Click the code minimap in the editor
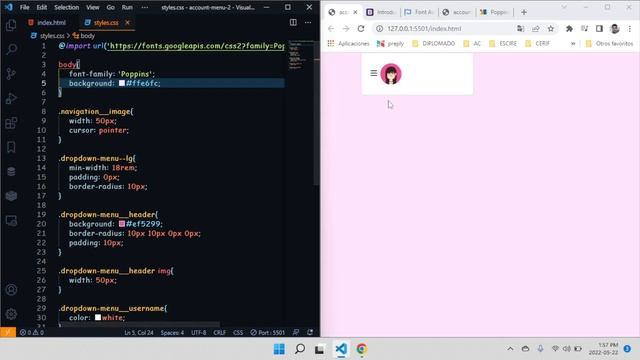The image size is (640, 360). tap(300, 56)
